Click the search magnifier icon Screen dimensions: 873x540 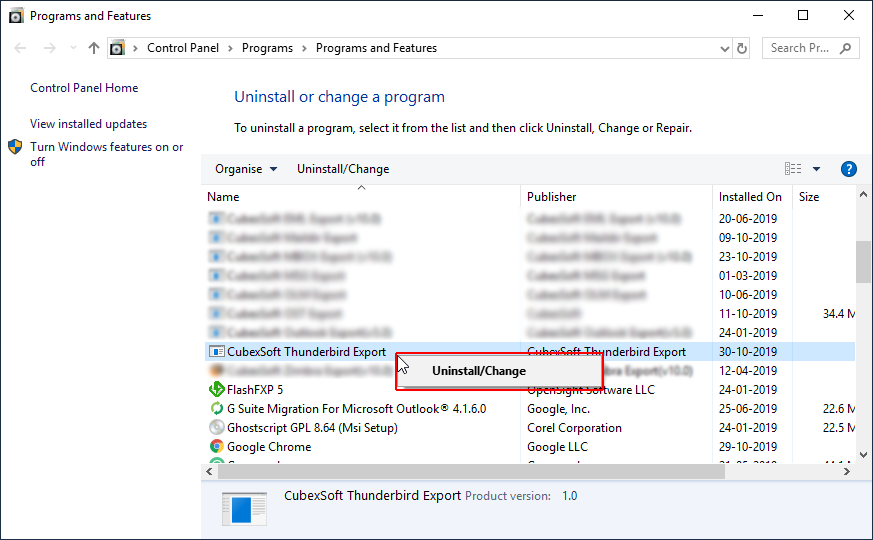pyautogui.click(x=845, y=48)
